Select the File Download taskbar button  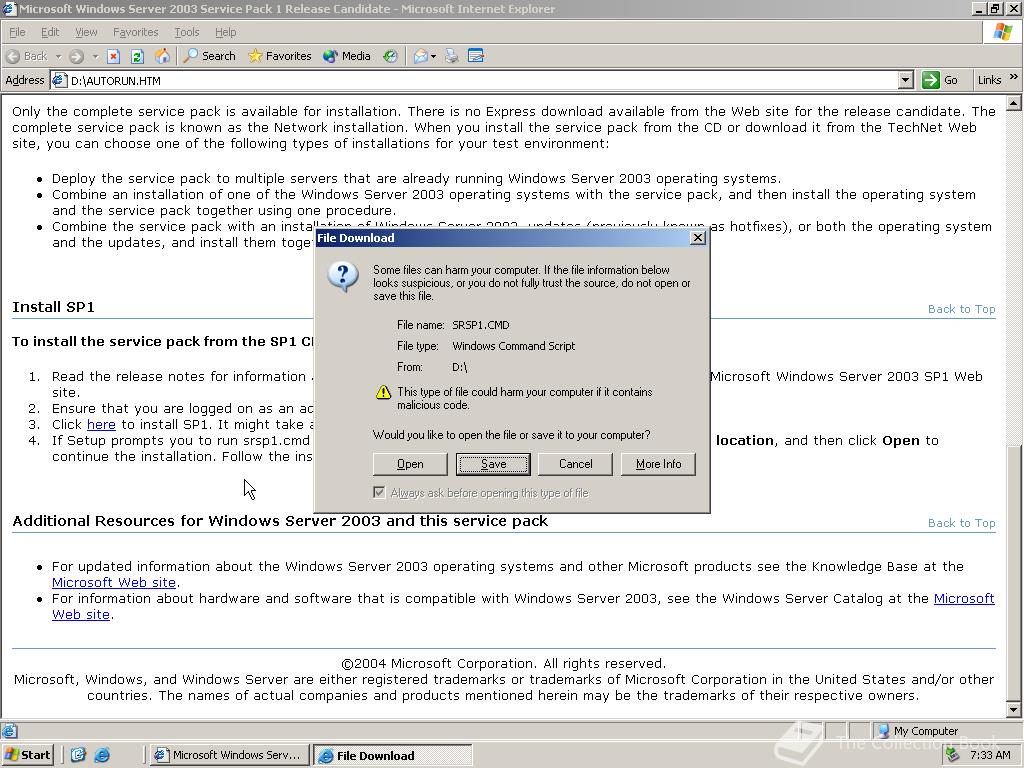[x=392, y=756]
